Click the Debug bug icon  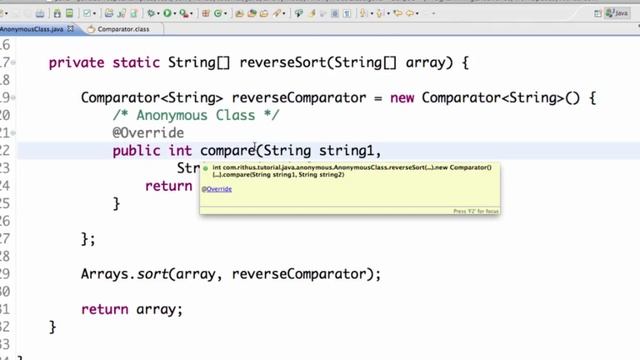tap(151, 13)
